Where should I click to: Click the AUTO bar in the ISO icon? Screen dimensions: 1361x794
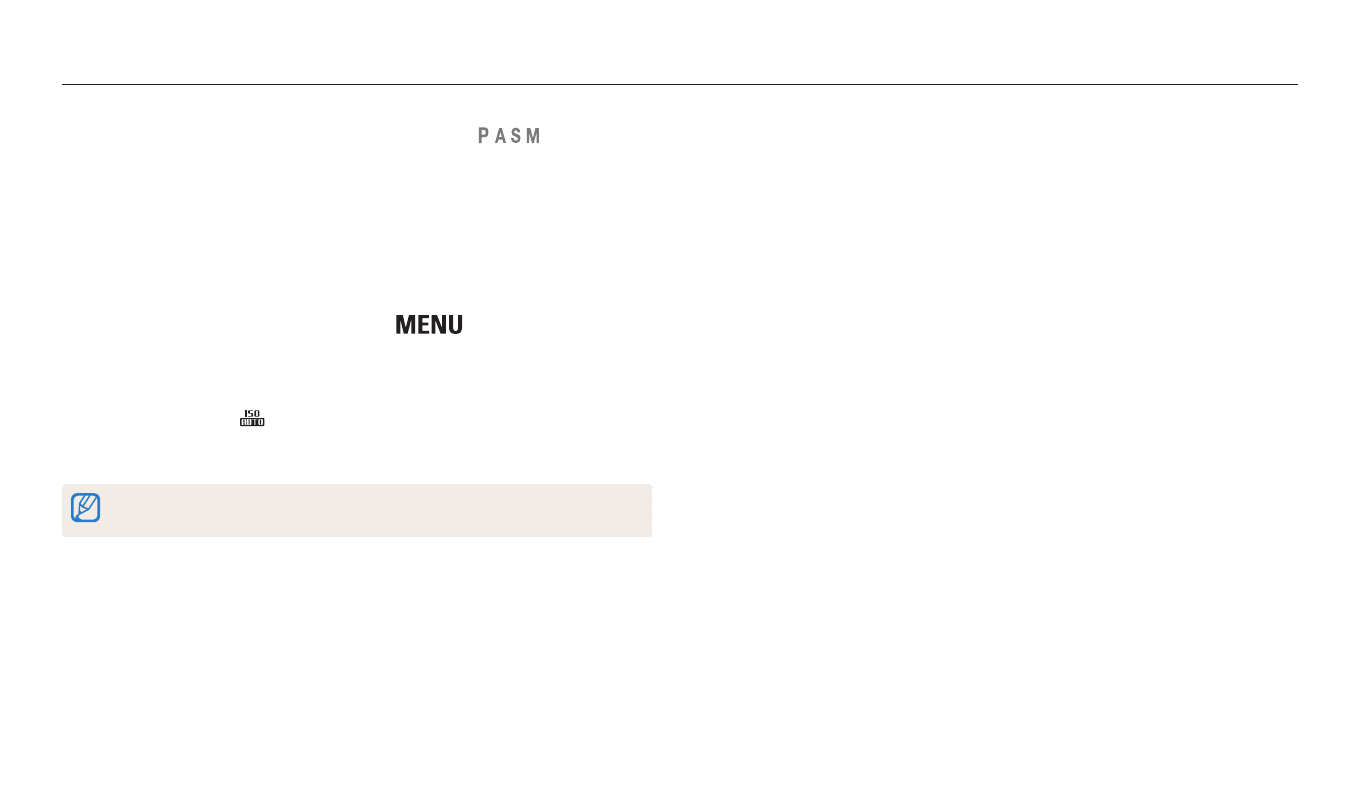(x=252, y=423)
